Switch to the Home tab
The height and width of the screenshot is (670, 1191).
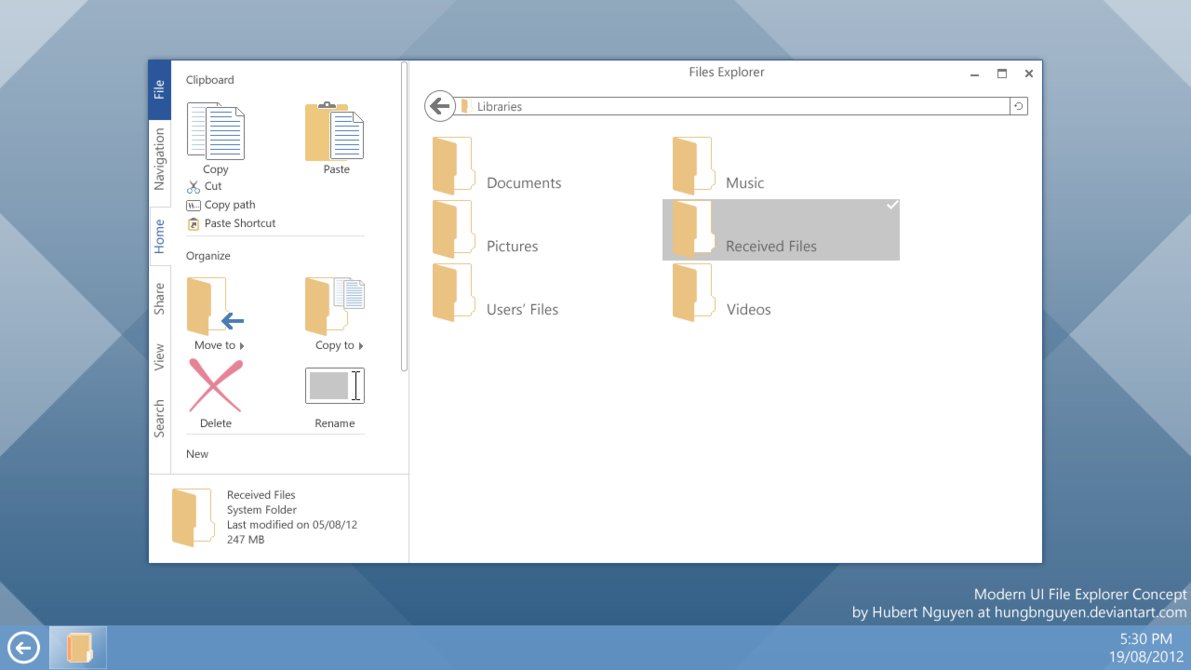pos(160,236)
